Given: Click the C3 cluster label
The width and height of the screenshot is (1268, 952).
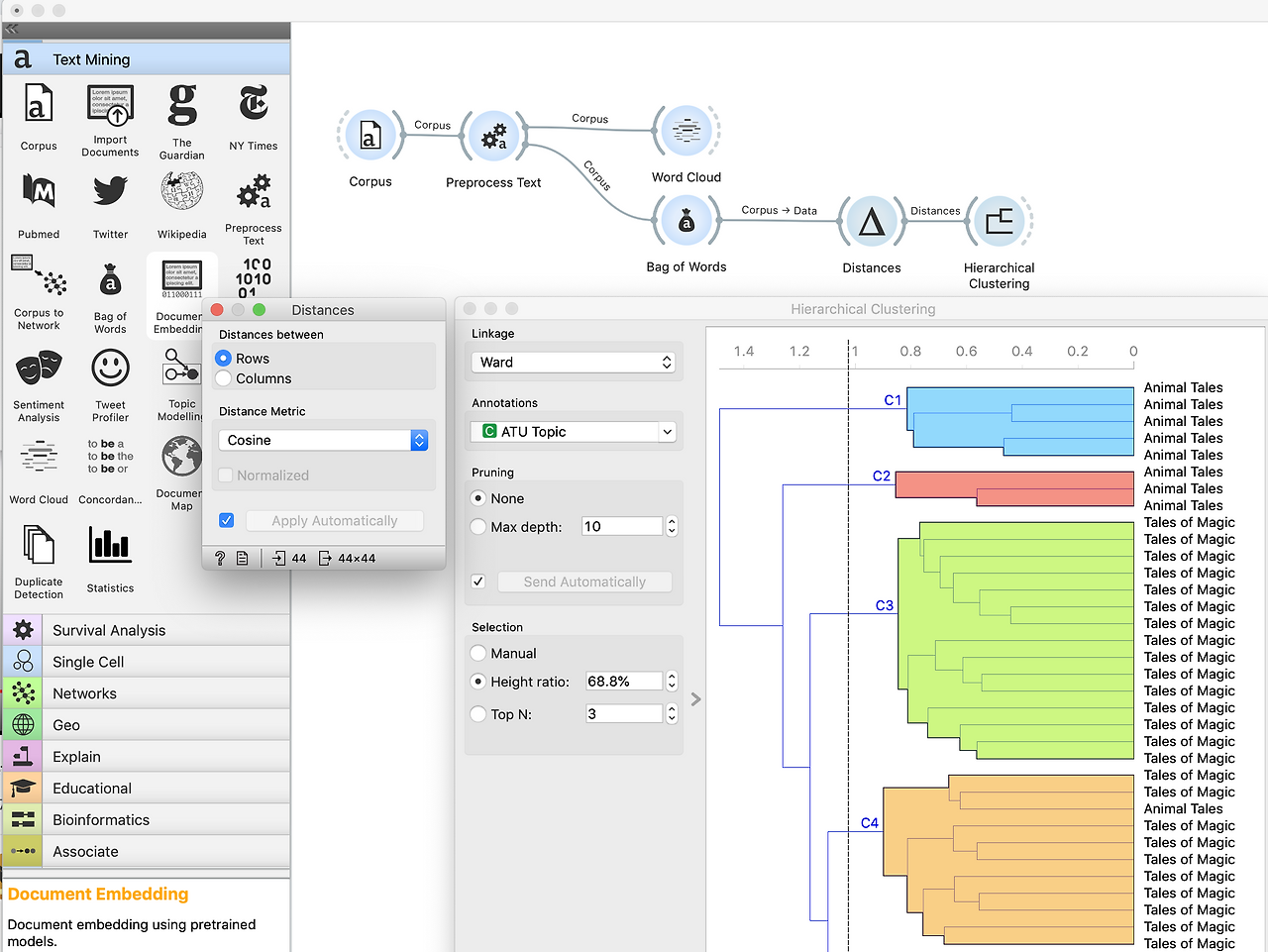Looking at the screenshot, I should pos(885,605).
